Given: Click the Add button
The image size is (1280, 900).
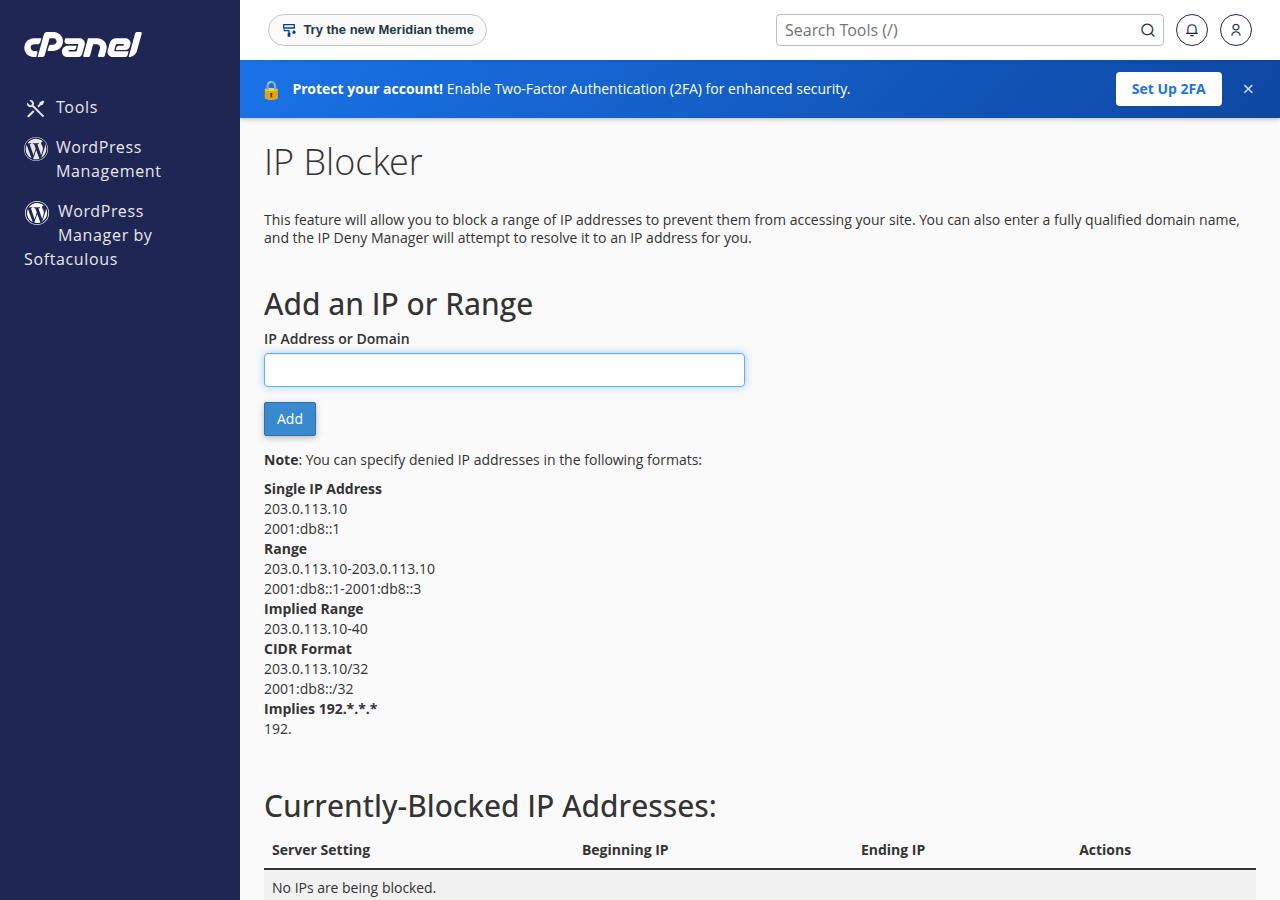Looking at the screenshot, I should click(x=290, y=419).
